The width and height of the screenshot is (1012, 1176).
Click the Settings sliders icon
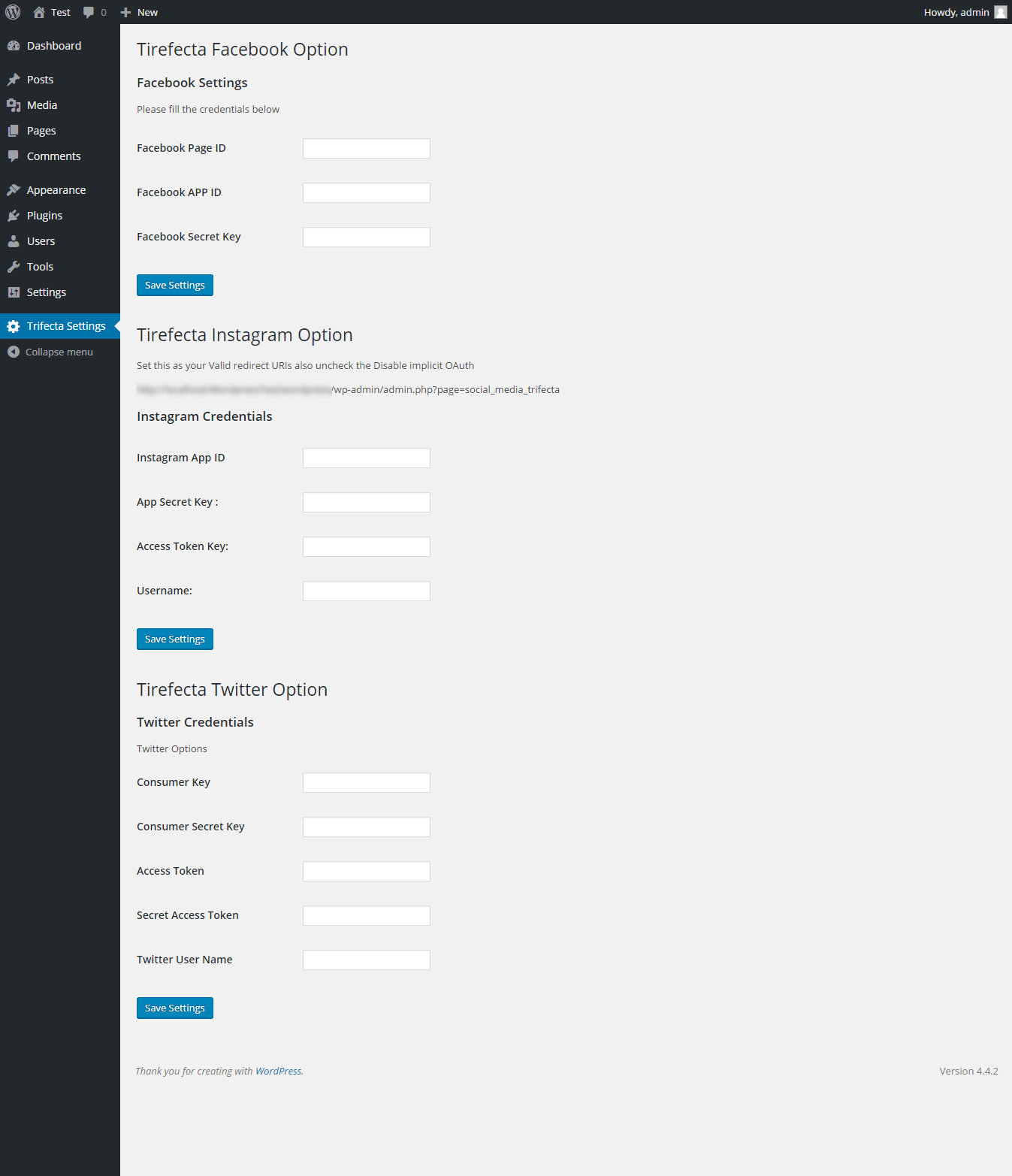pyautogui.click(x=14, y=292)
